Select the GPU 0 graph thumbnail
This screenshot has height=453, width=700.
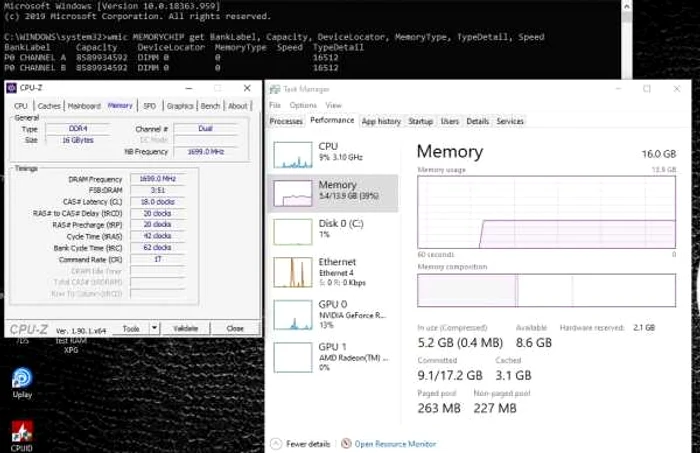tap(293, 315)
